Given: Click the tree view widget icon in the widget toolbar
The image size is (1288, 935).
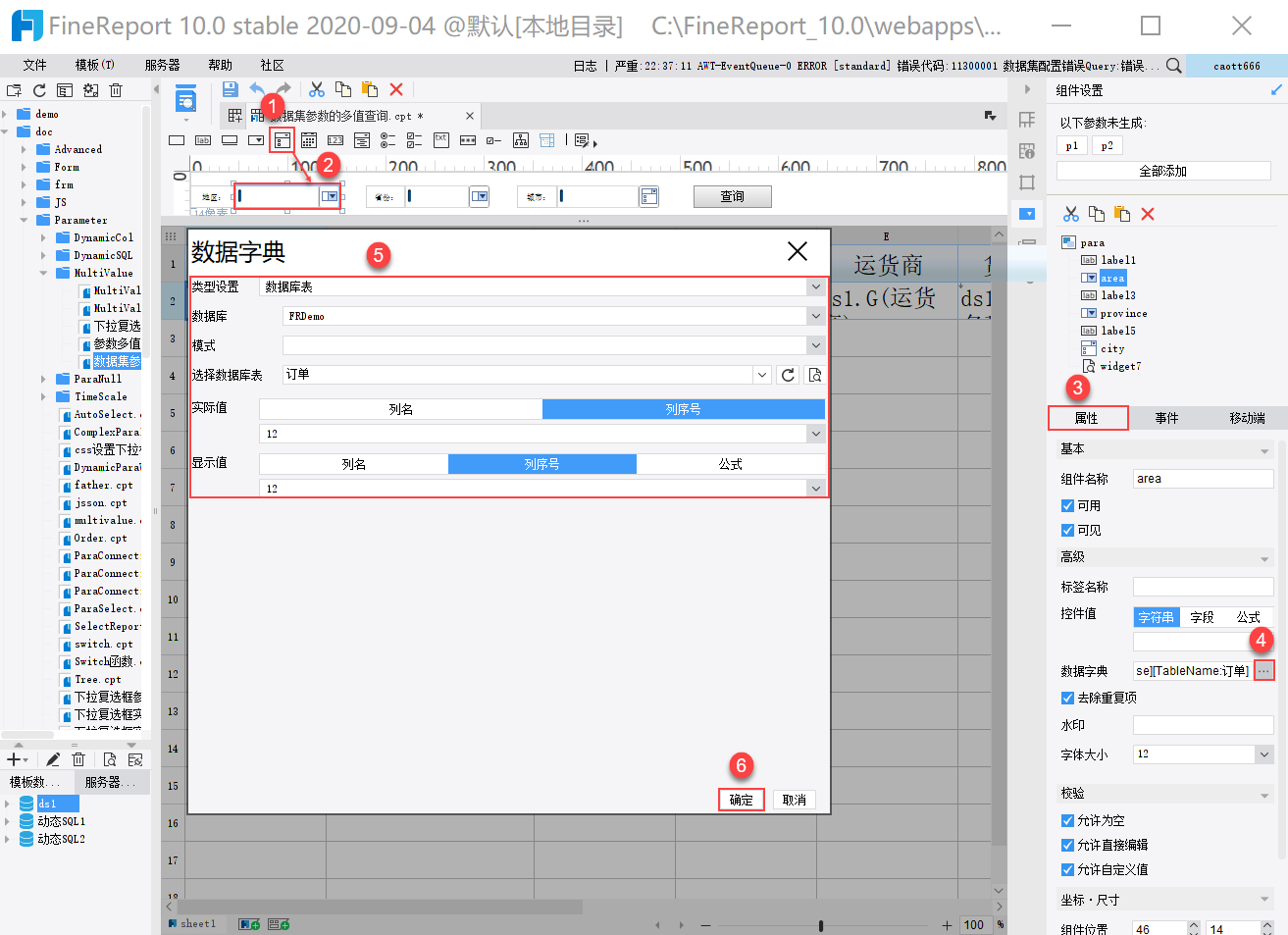Looking at the screenshot, I should (x=521, y=140).
